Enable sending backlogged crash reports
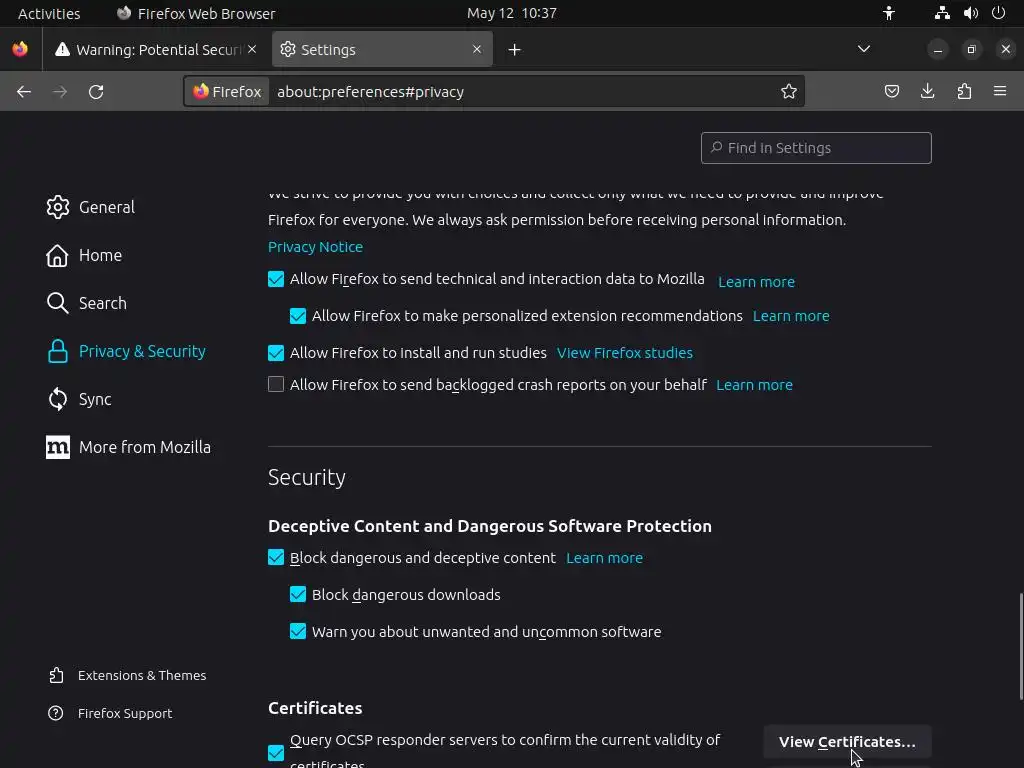Screen dimensions: 1024x768 [276, 385]
